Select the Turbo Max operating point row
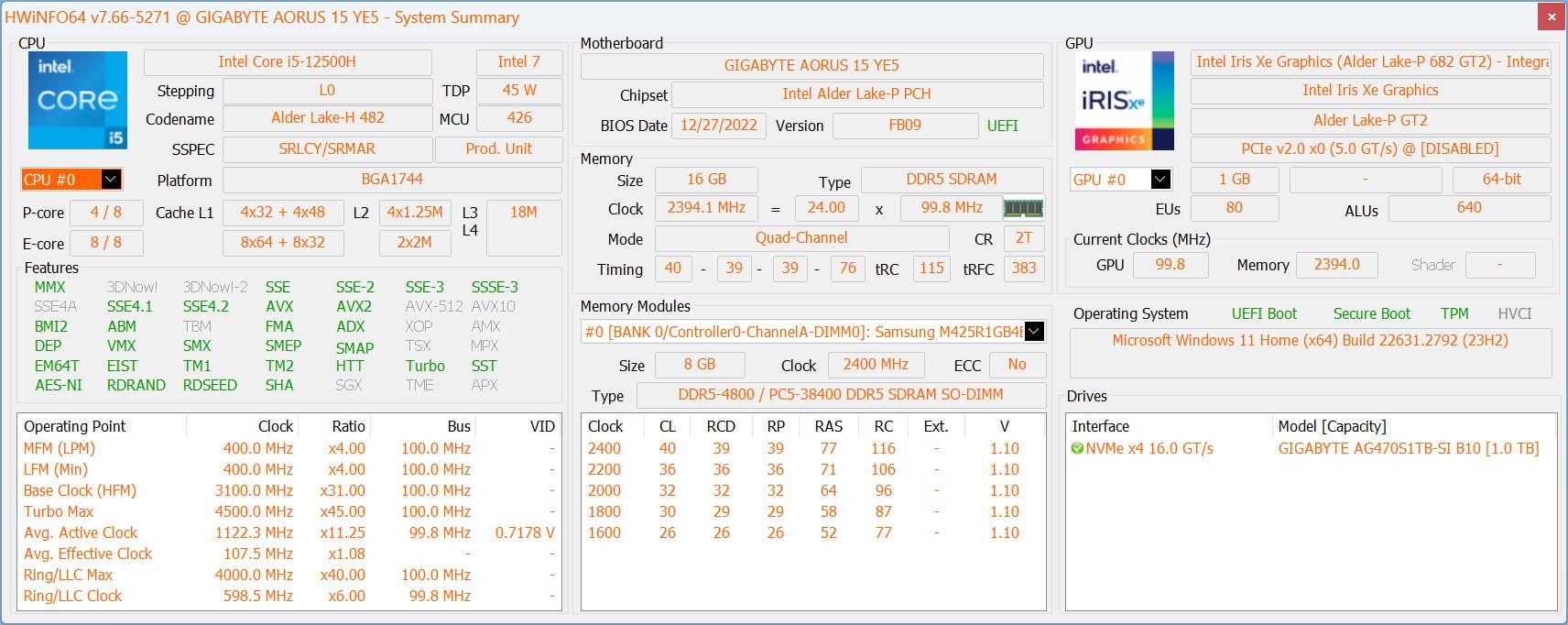 pyautogui.click(x=59, y=511)
